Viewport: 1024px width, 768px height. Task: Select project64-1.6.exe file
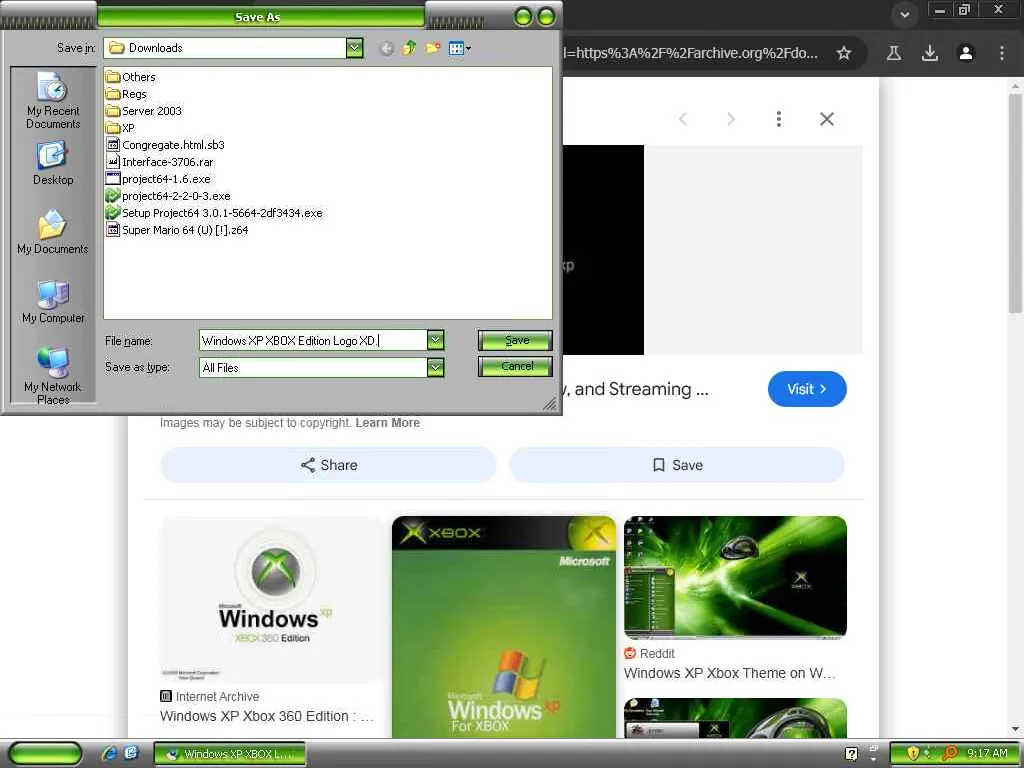tap(158, 179)
